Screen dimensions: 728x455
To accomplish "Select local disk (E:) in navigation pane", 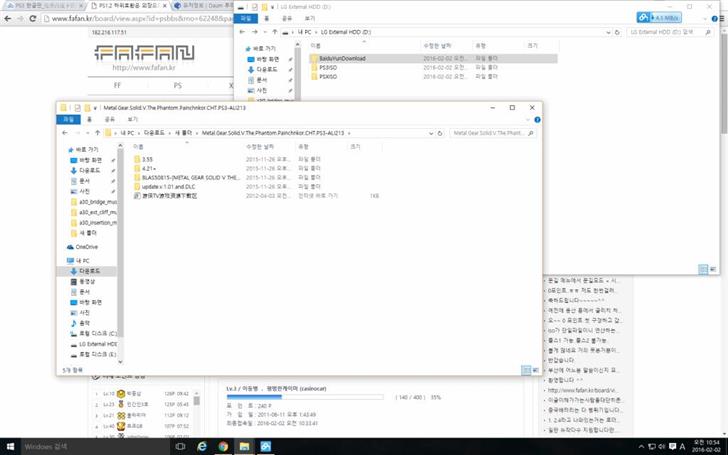I will click(93, 354).
